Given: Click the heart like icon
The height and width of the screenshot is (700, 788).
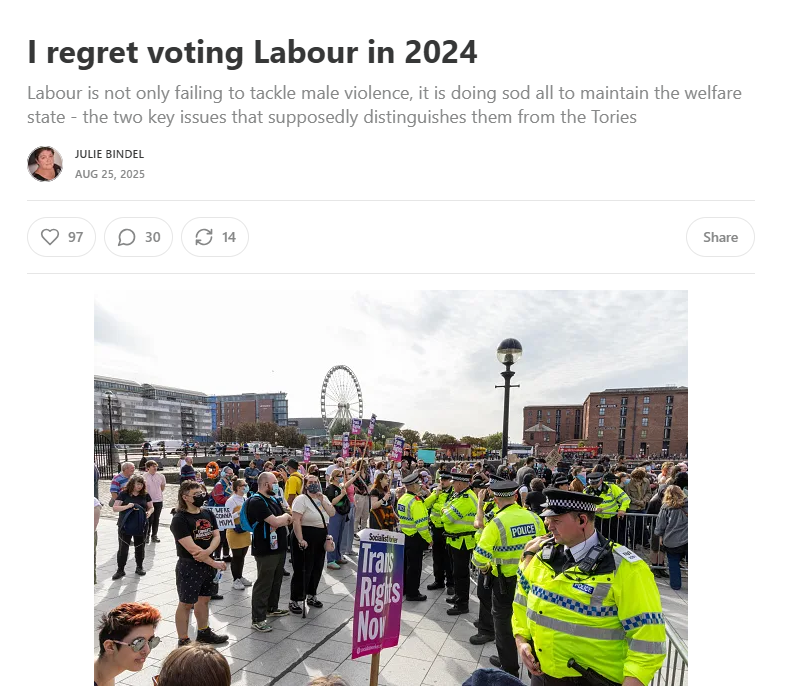Looking at the screenshot, I should (50, 237).
